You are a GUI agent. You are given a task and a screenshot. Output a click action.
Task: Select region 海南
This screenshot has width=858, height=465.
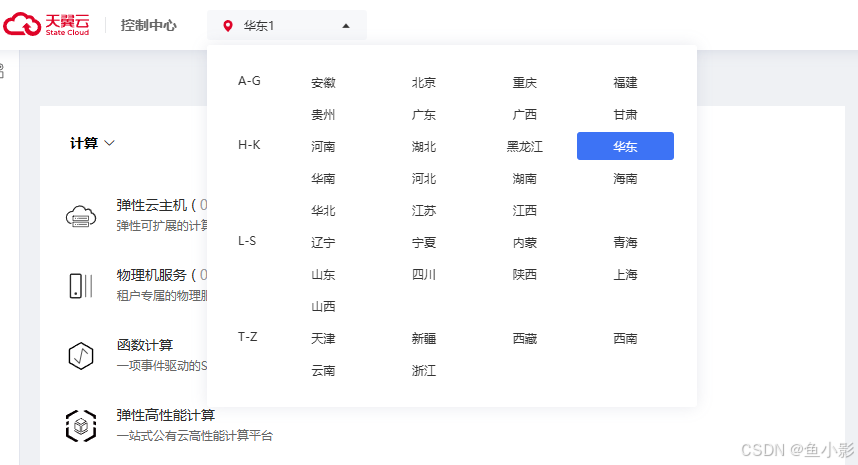pos(625,179)
